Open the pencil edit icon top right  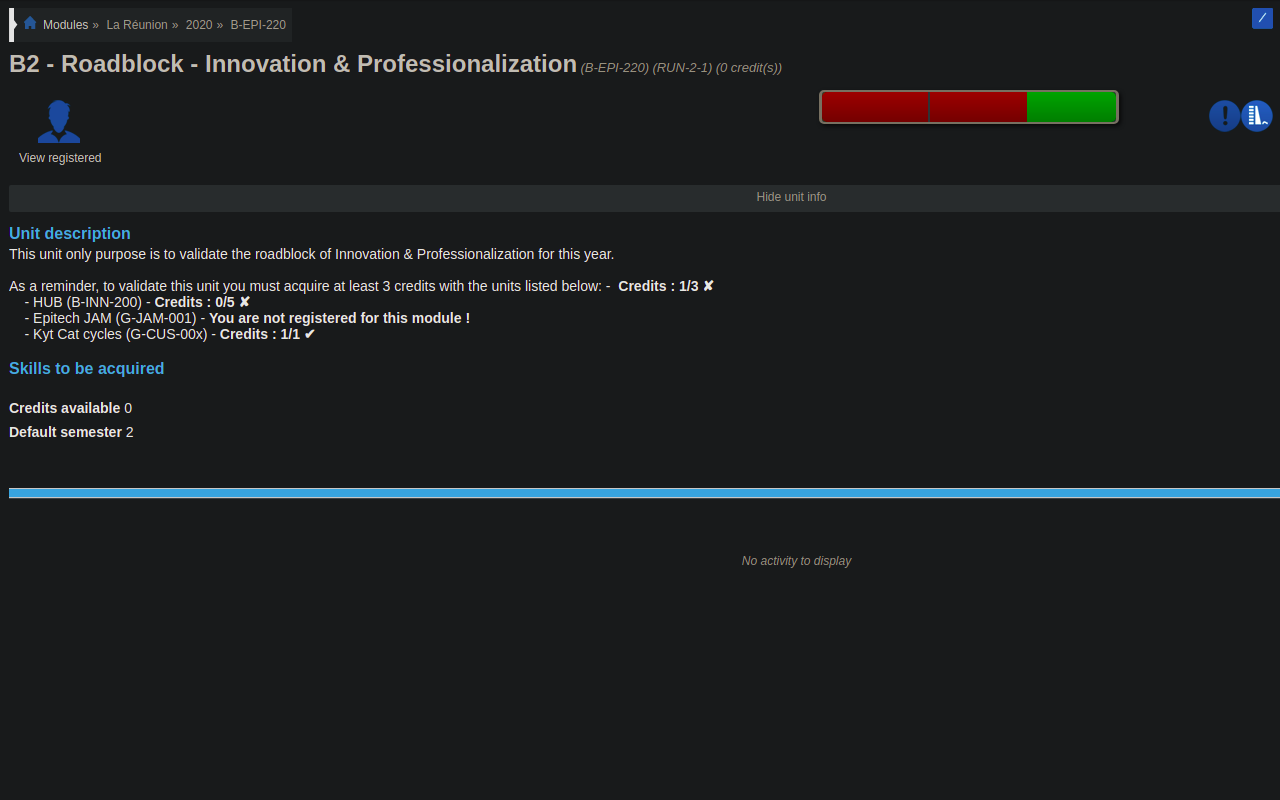point(1261,17)
